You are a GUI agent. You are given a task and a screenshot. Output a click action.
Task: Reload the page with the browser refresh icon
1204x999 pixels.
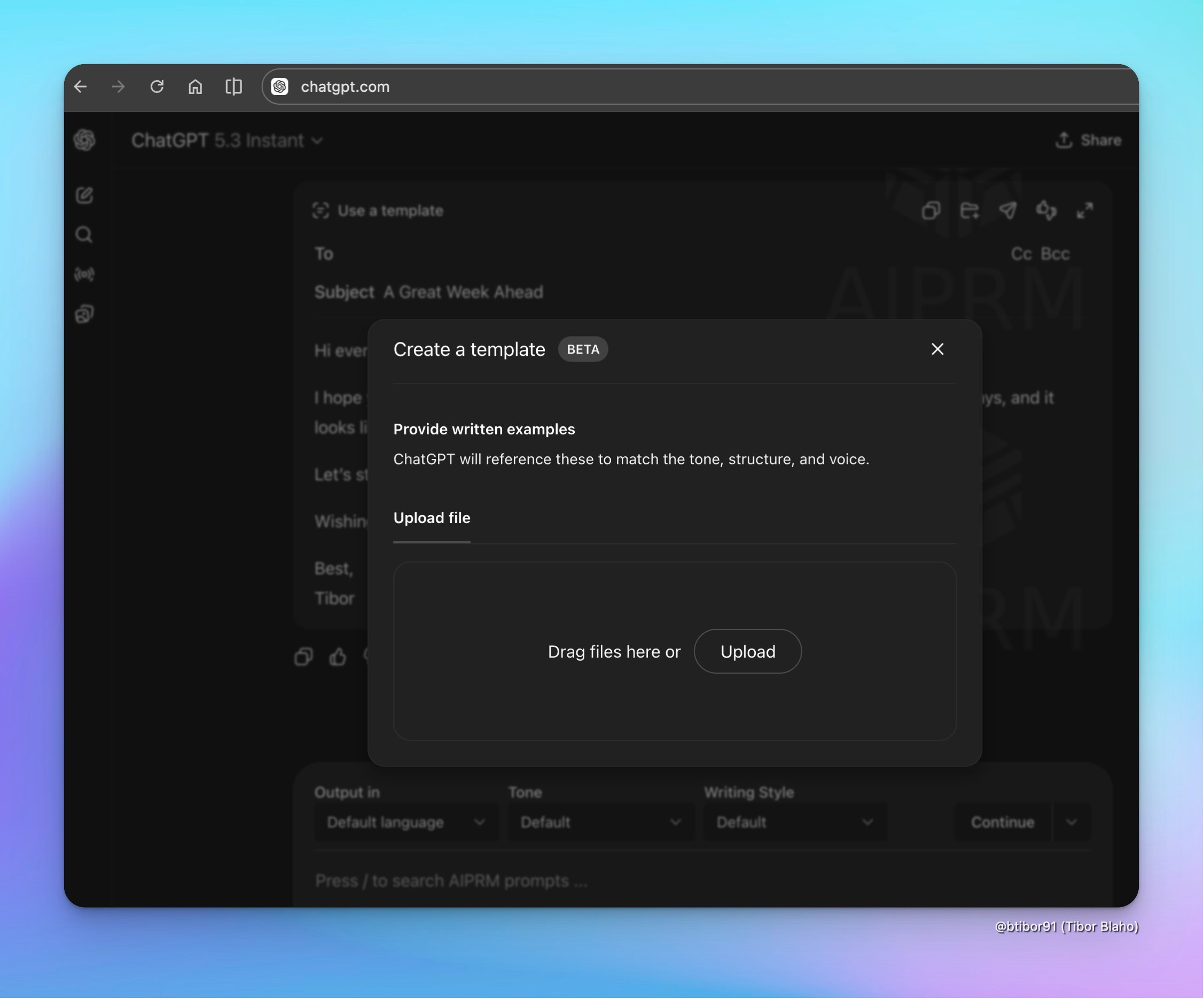157,87
